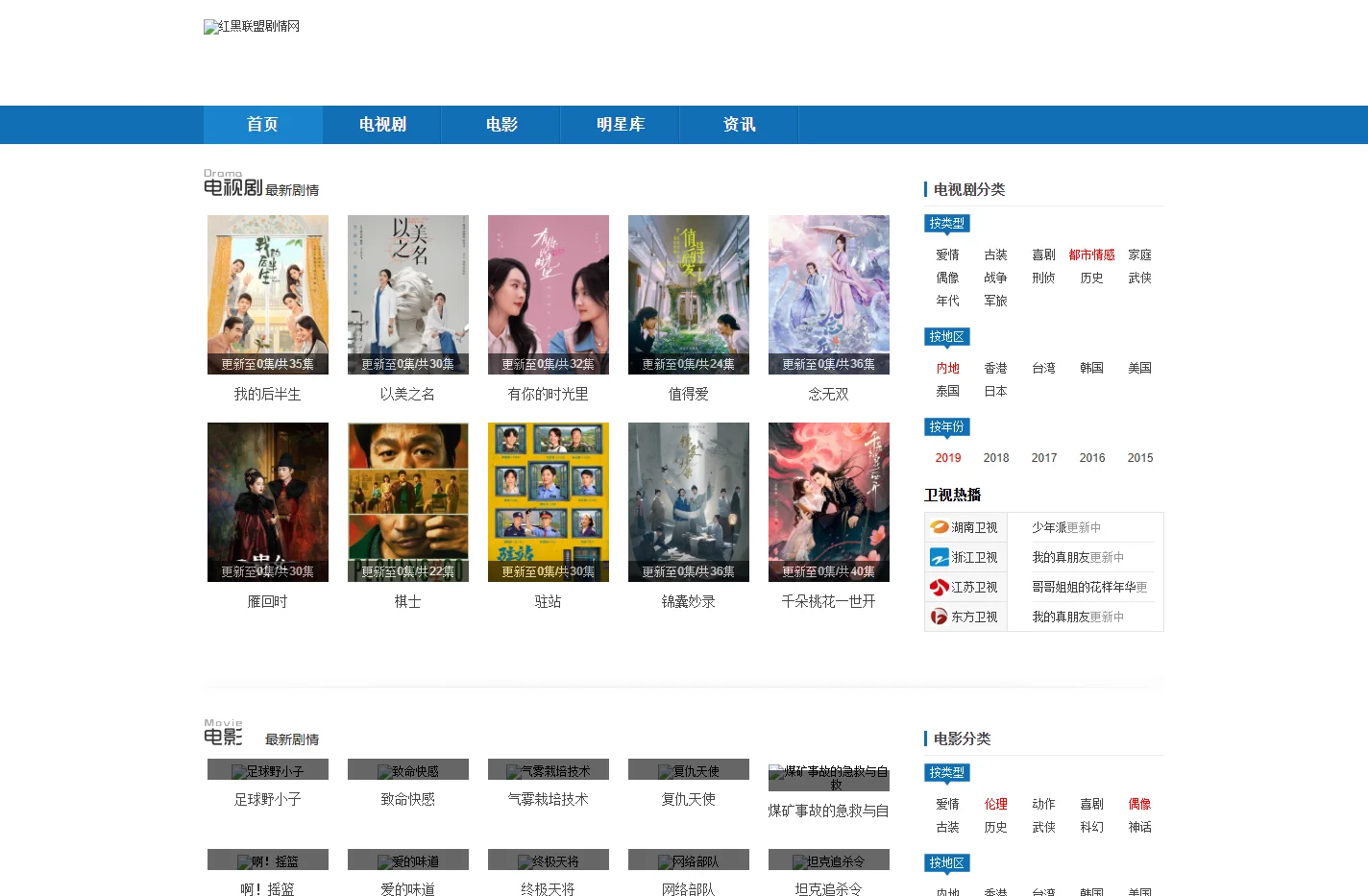Select 日本 region for TV dramas

coord(996,391)
